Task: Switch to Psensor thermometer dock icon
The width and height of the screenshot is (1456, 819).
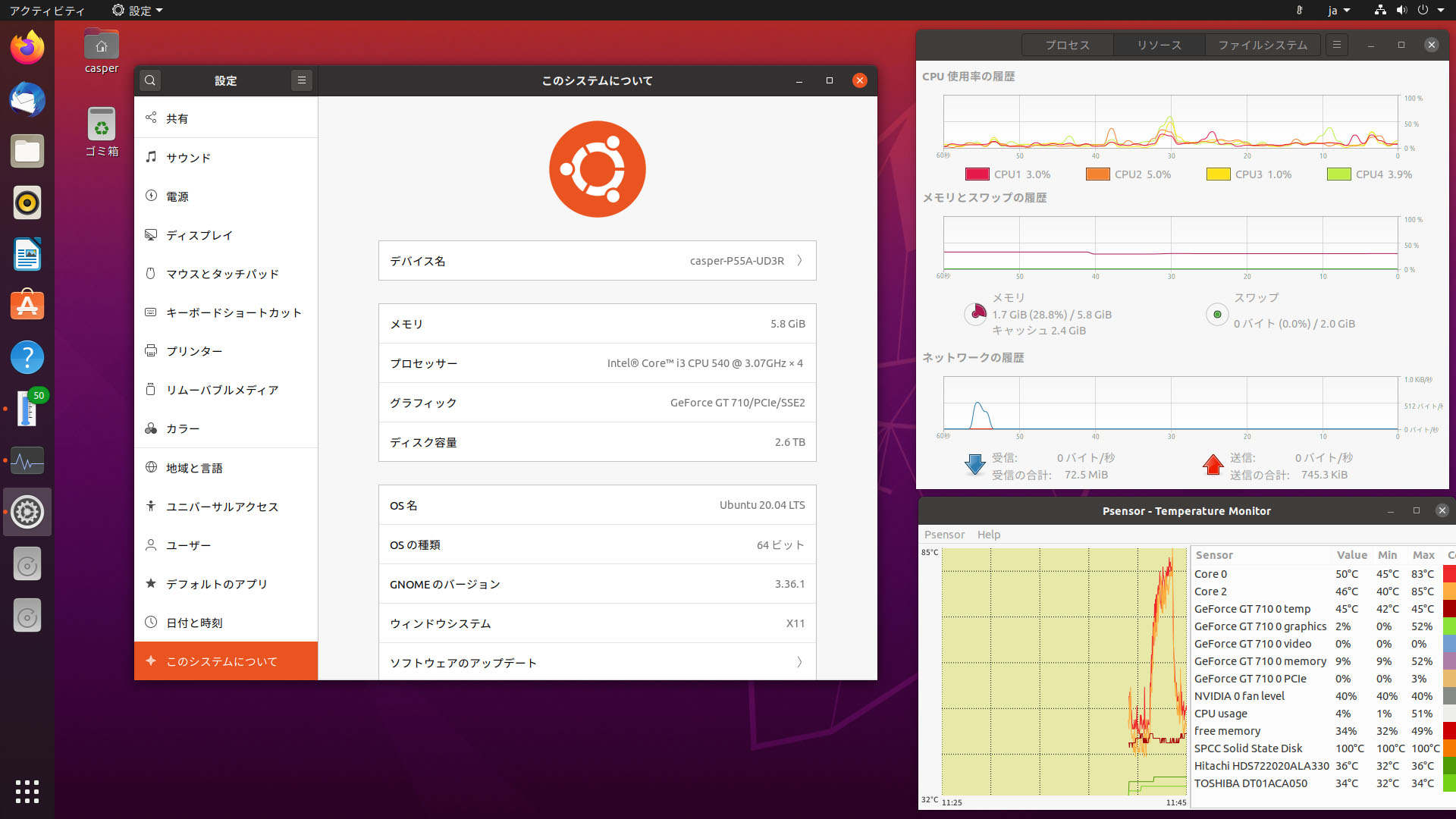Action: point(27,409)
